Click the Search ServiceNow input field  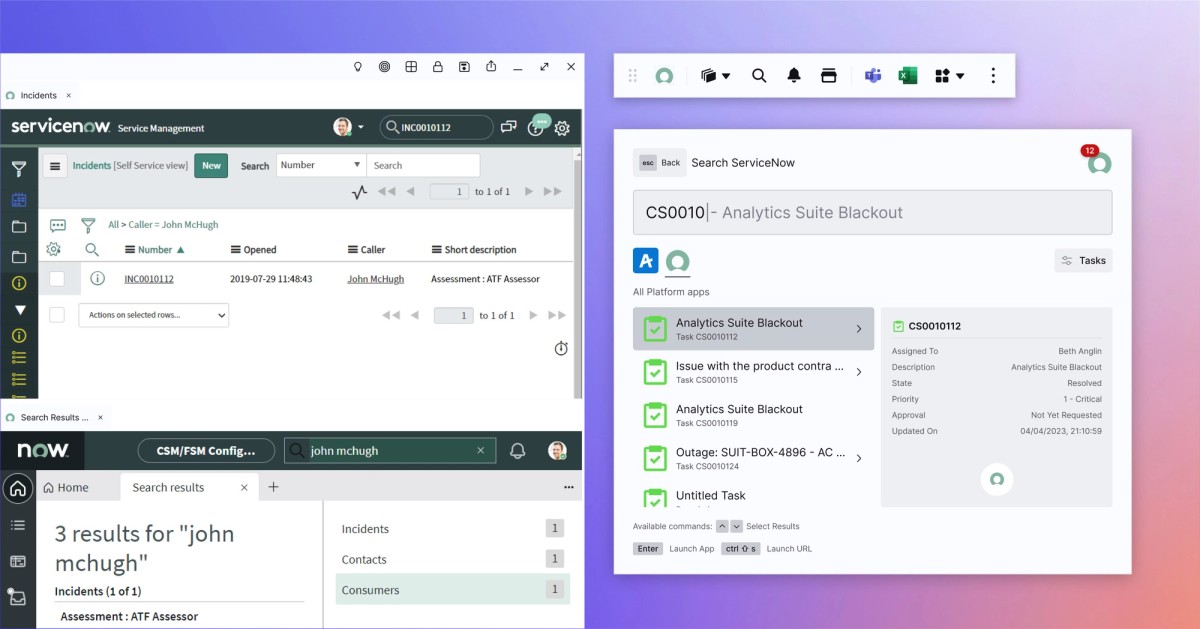coord(872,211)
